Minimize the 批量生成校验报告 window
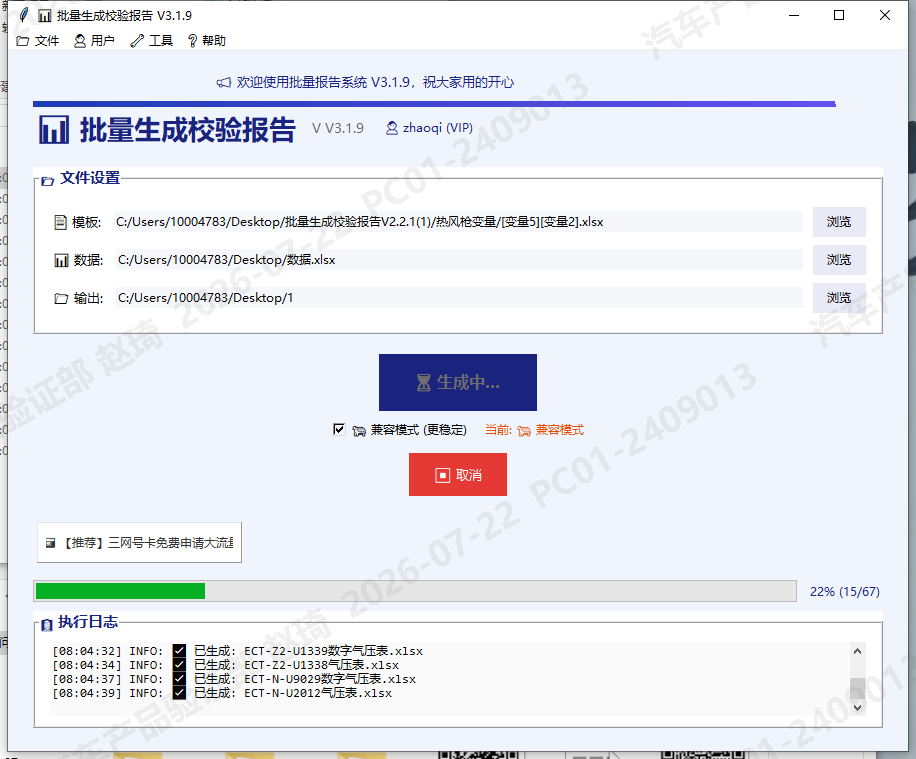This screenshot has width=916, height=759. point(794,15)
